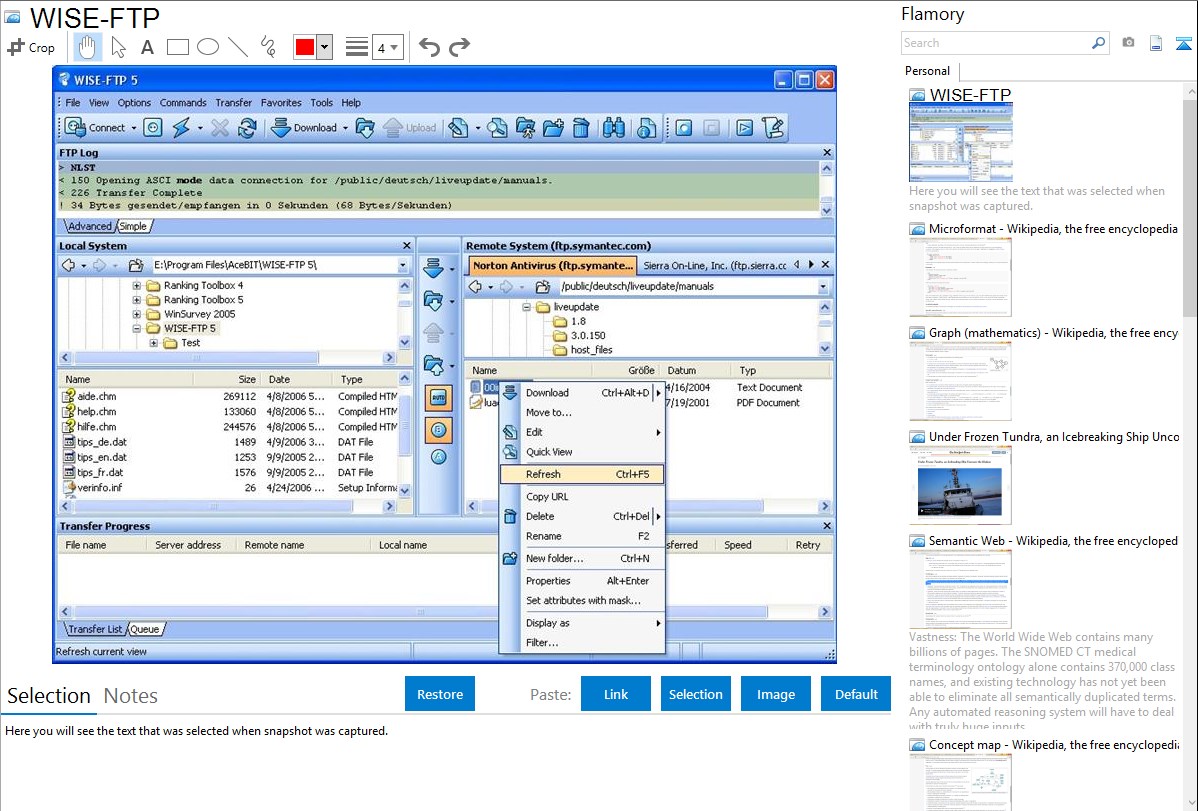Open the Queue tab

144,629
